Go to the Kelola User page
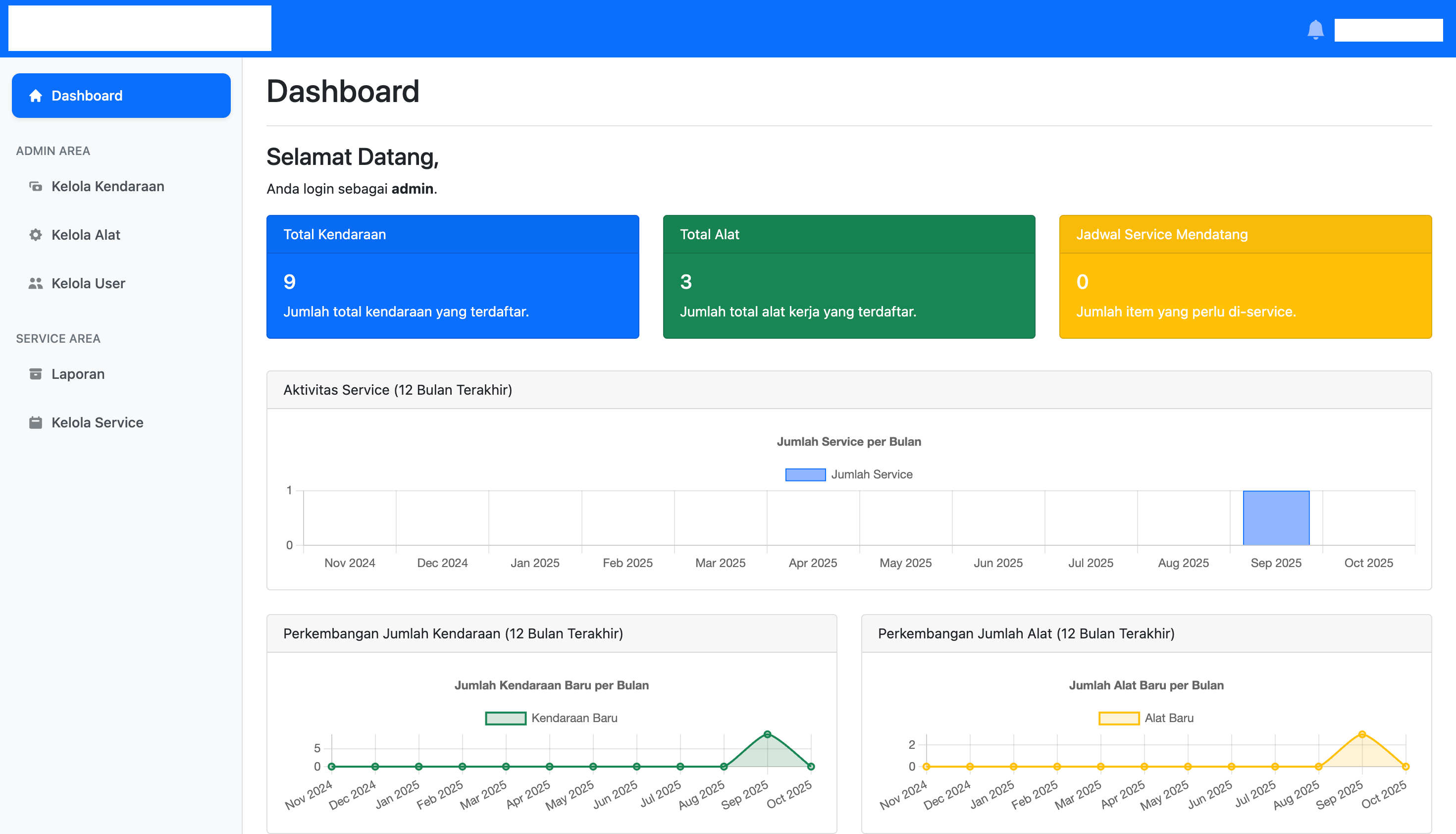Image resolution: width=1456 pixels, height=834 pixels. [88, 283]
